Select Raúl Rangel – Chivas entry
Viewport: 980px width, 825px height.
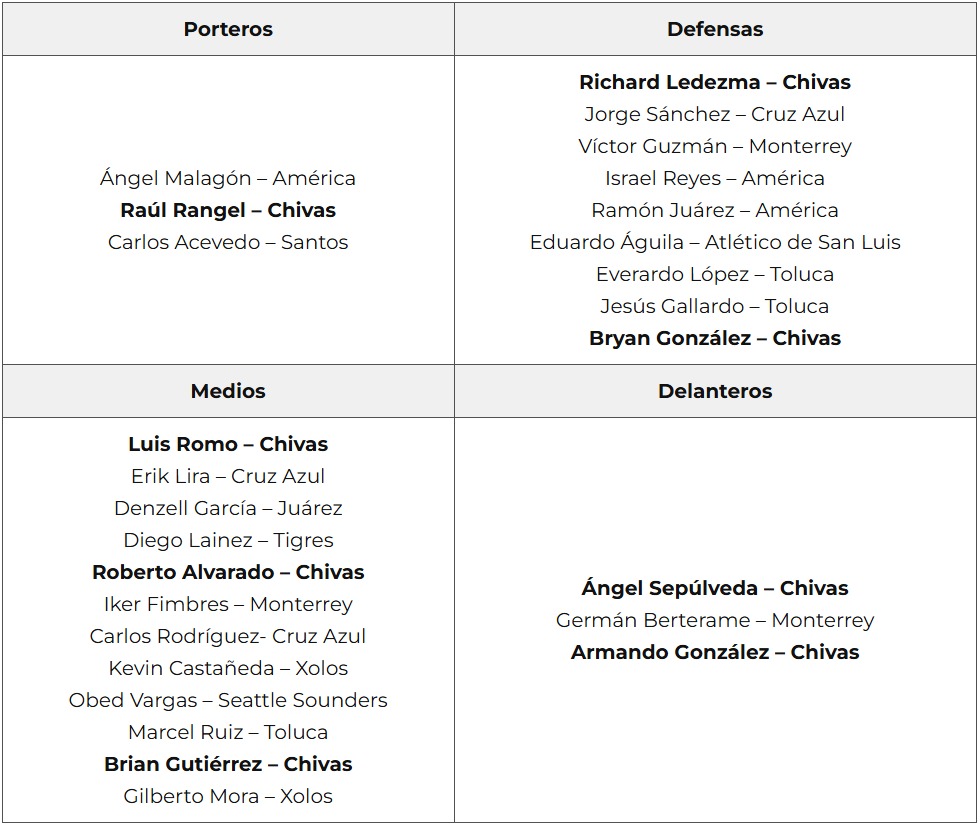pos(228,210)
